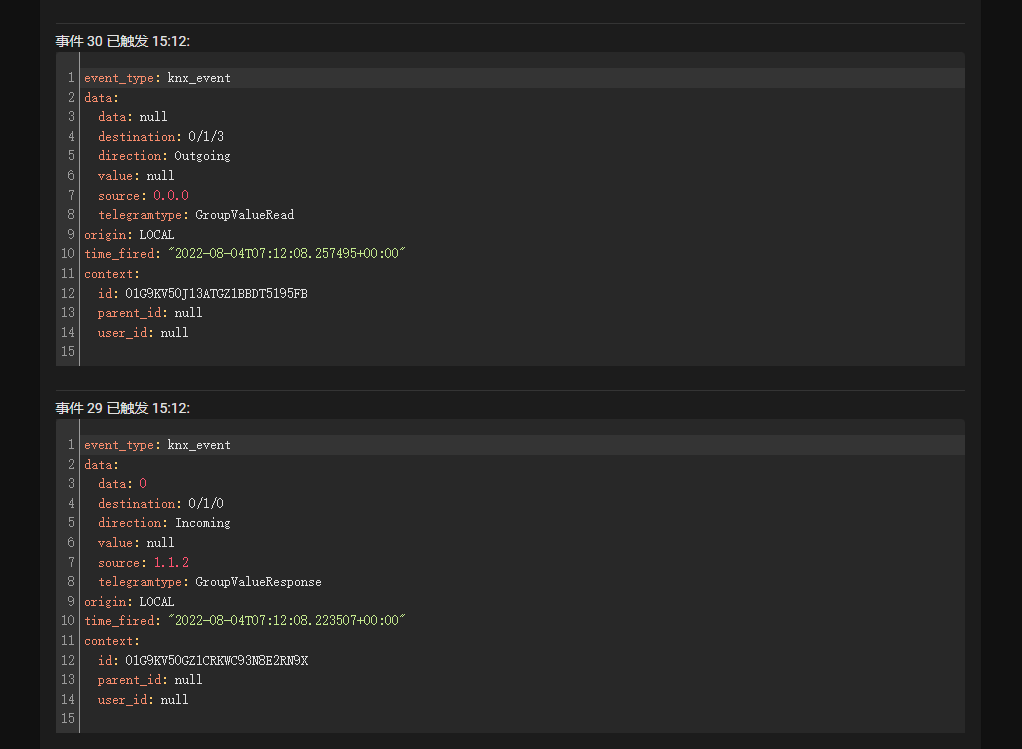The image size is (1022, 749).
Task: Click the "data: 0" line in event 29
Action: [122, 484]
